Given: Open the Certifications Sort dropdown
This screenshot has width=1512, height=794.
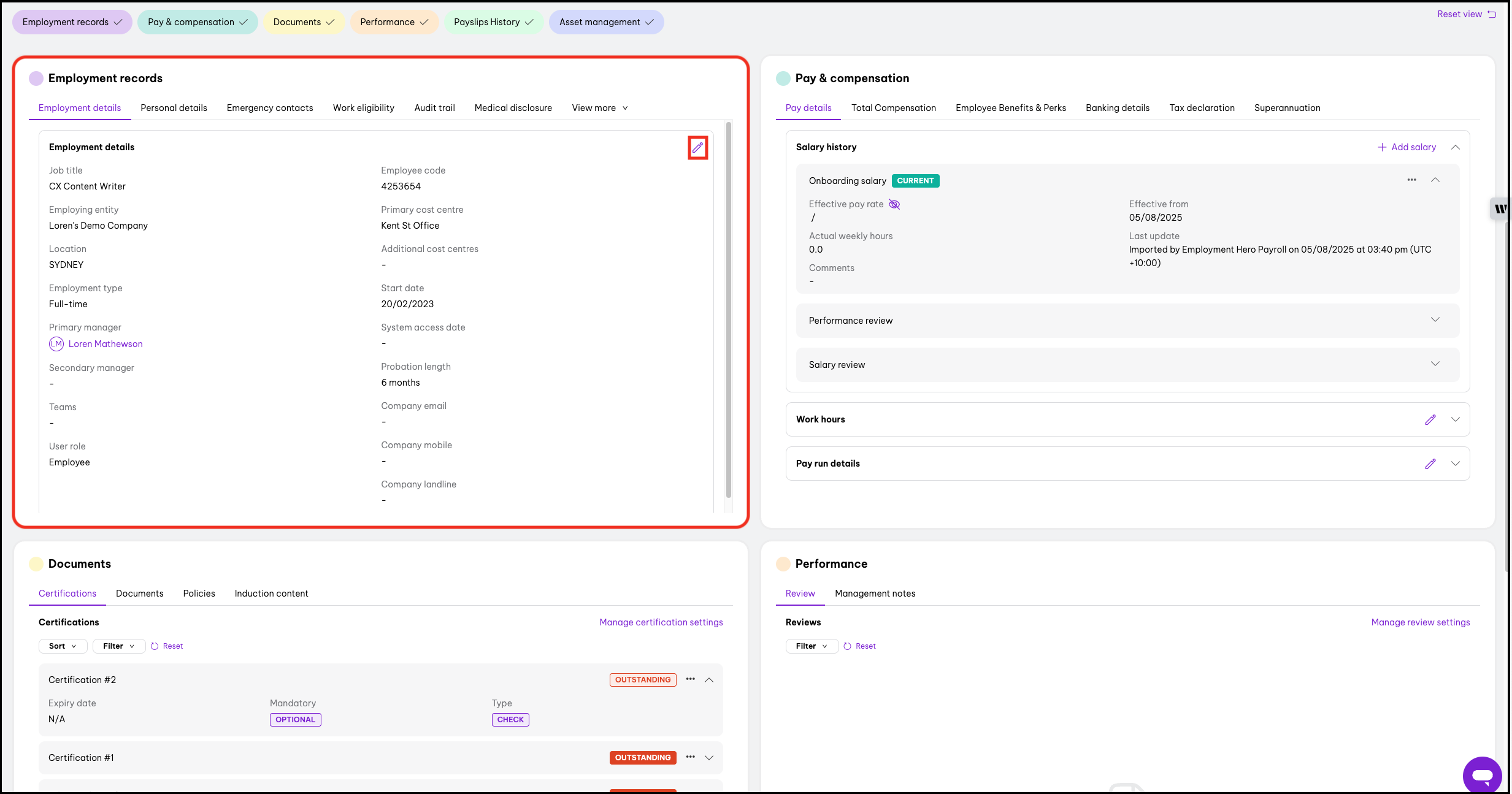Looking at the screenshot, I should pos(63,646).
